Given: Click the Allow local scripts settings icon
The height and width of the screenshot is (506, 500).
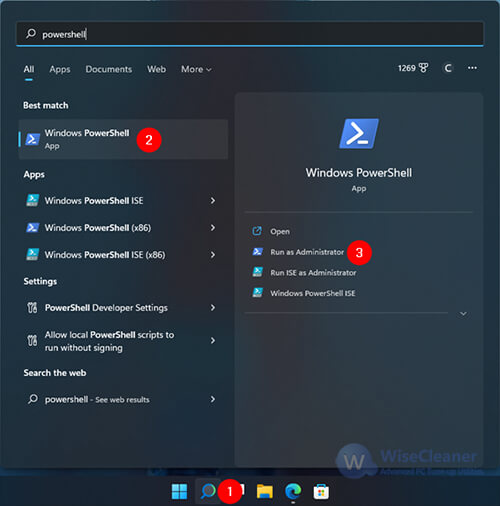Looking at the screenshot, I should [32, 341].
